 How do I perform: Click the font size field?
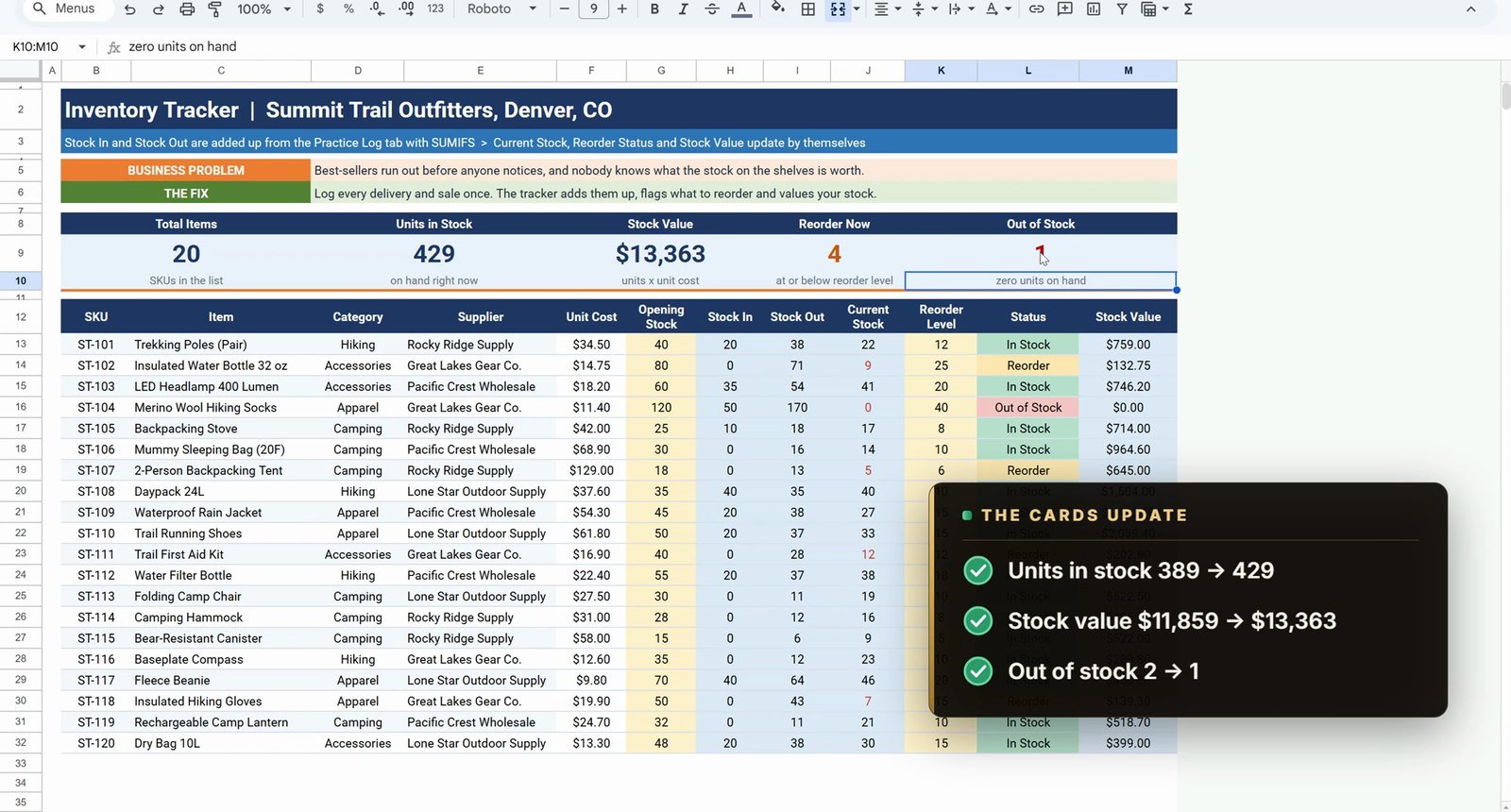coord(593,8)
